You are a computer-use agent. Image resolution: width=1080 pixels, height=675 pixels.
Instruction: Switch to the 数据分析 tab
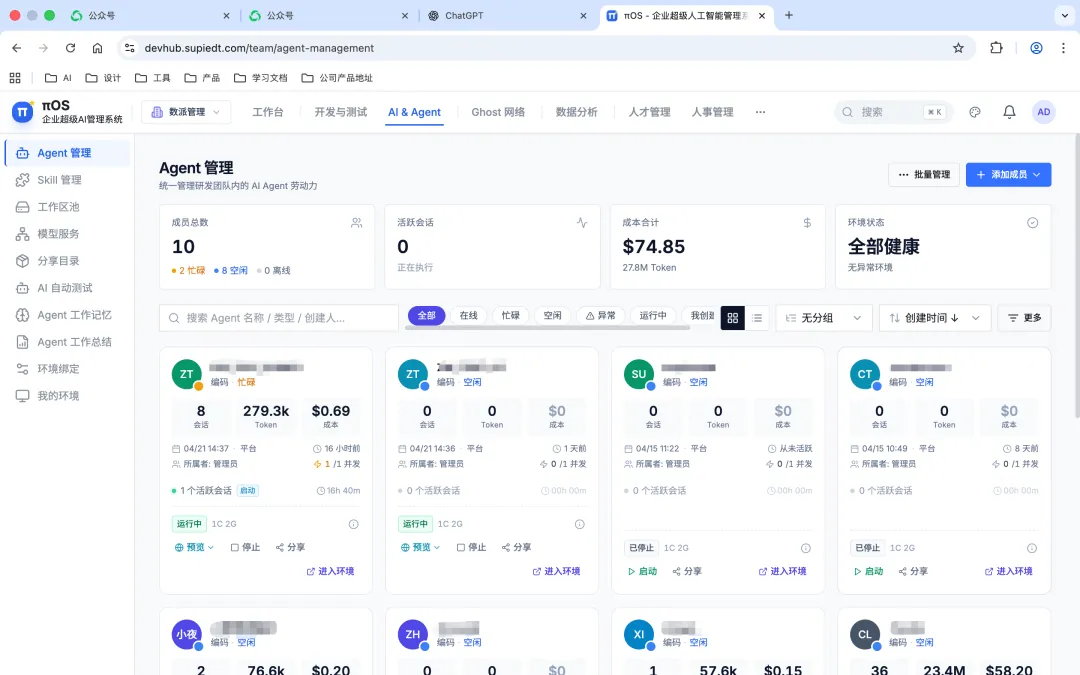[577, 112]
